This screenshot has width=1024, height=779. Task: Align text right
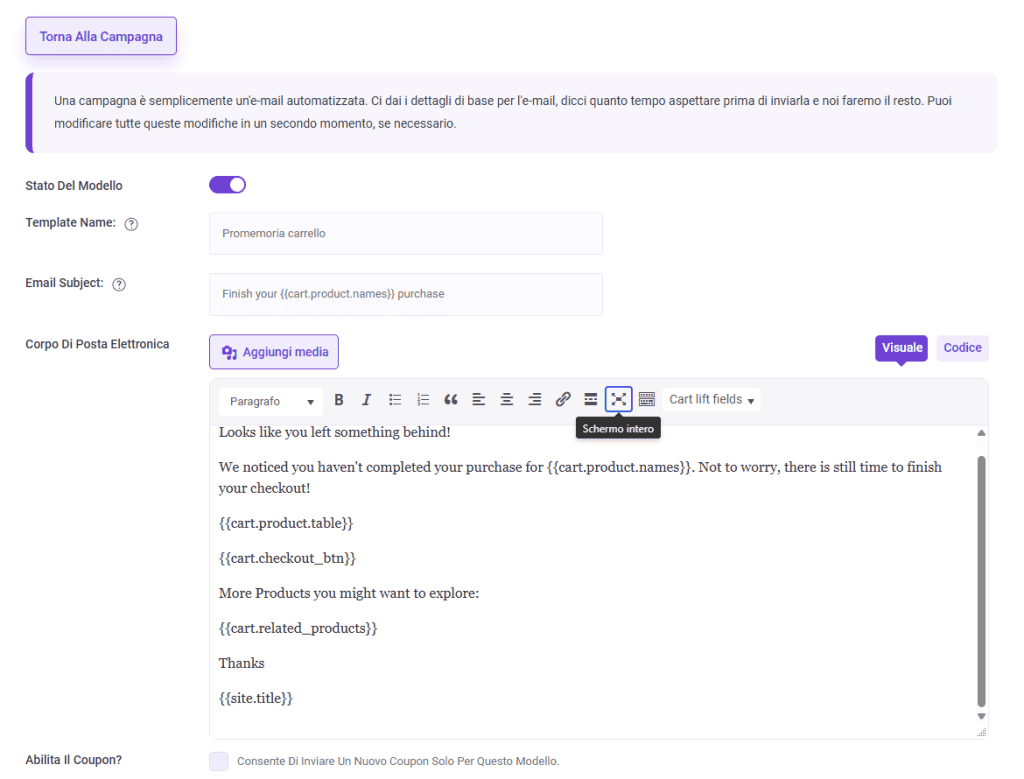535,400
